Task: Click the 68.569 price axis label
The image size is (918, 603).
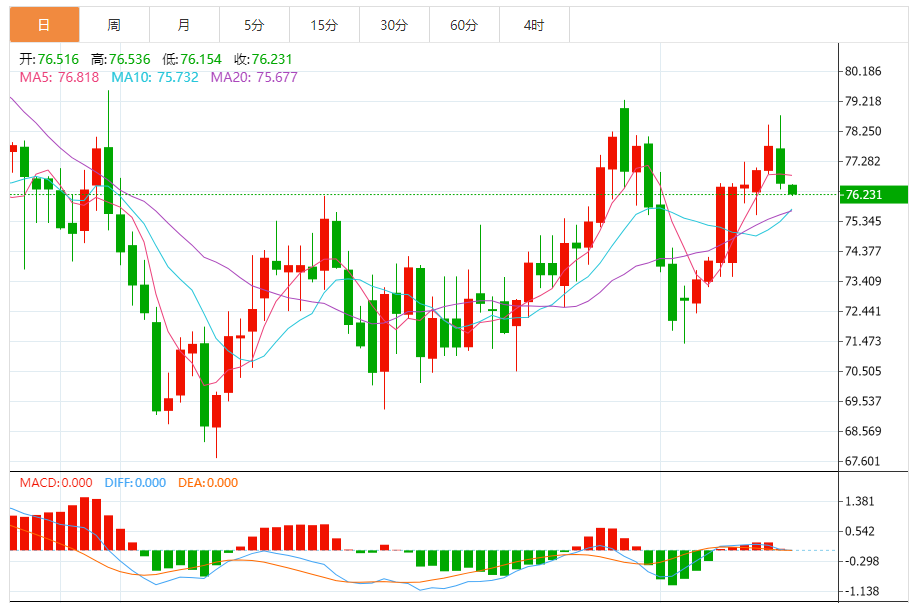Action: pos(863,431)
